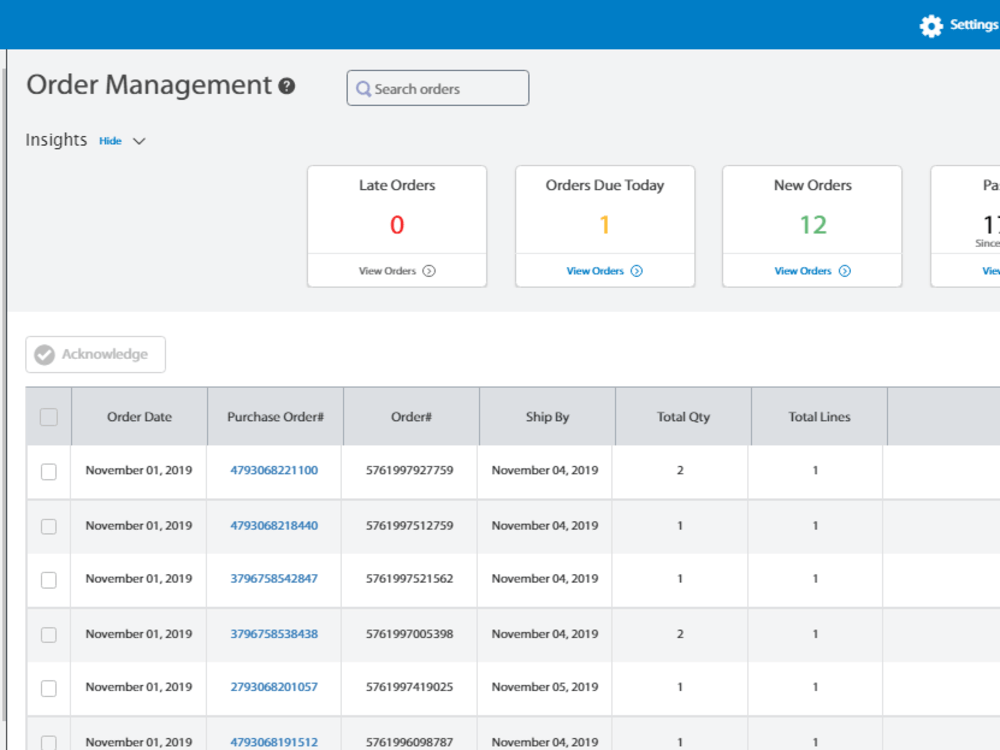Click the Order Management page title

(x=149, y=85)
